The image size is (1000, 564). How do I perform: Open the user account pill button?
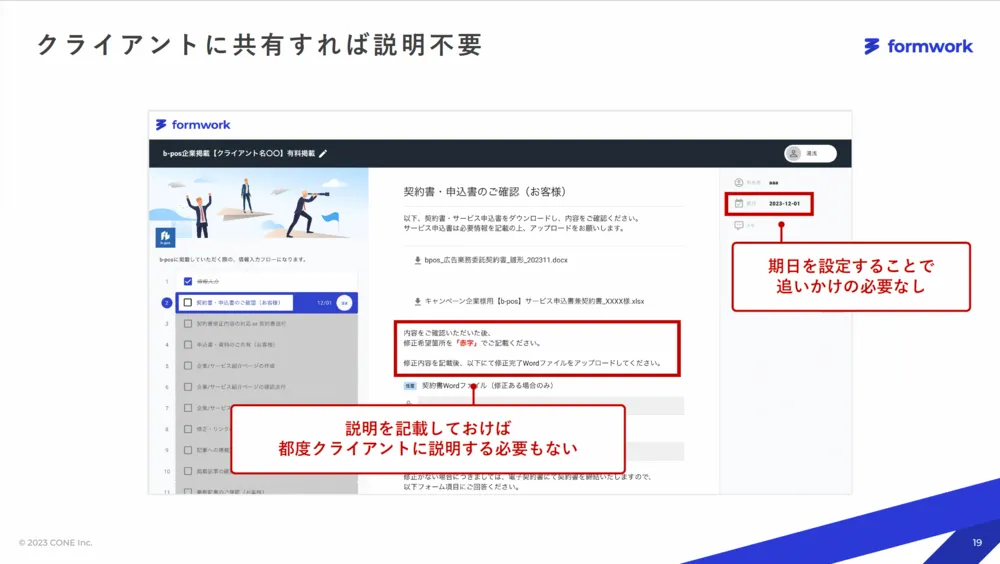[x=810, y=154]
